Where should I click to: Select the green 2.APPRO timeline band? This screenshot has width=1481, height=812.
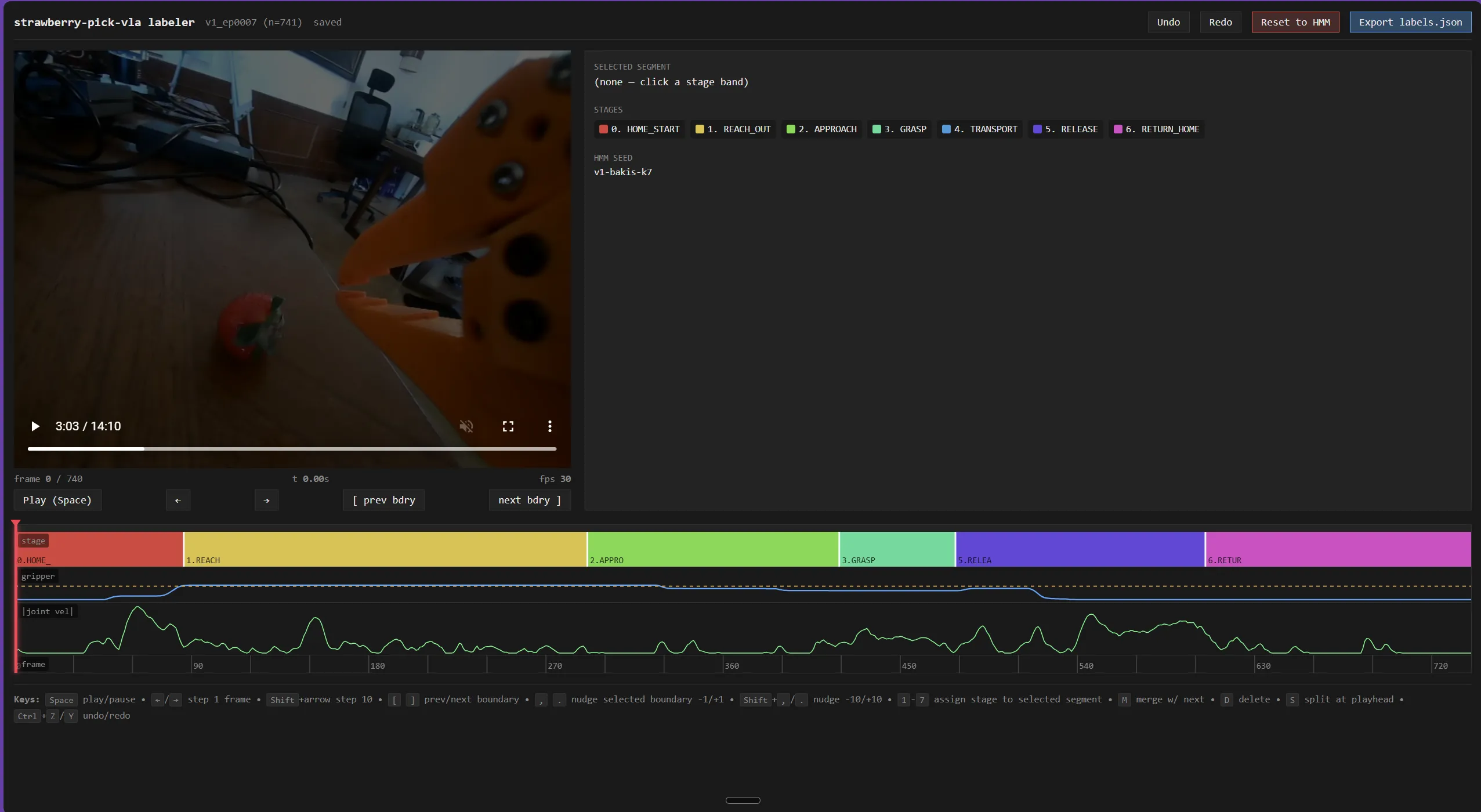[x=713, y=549]
